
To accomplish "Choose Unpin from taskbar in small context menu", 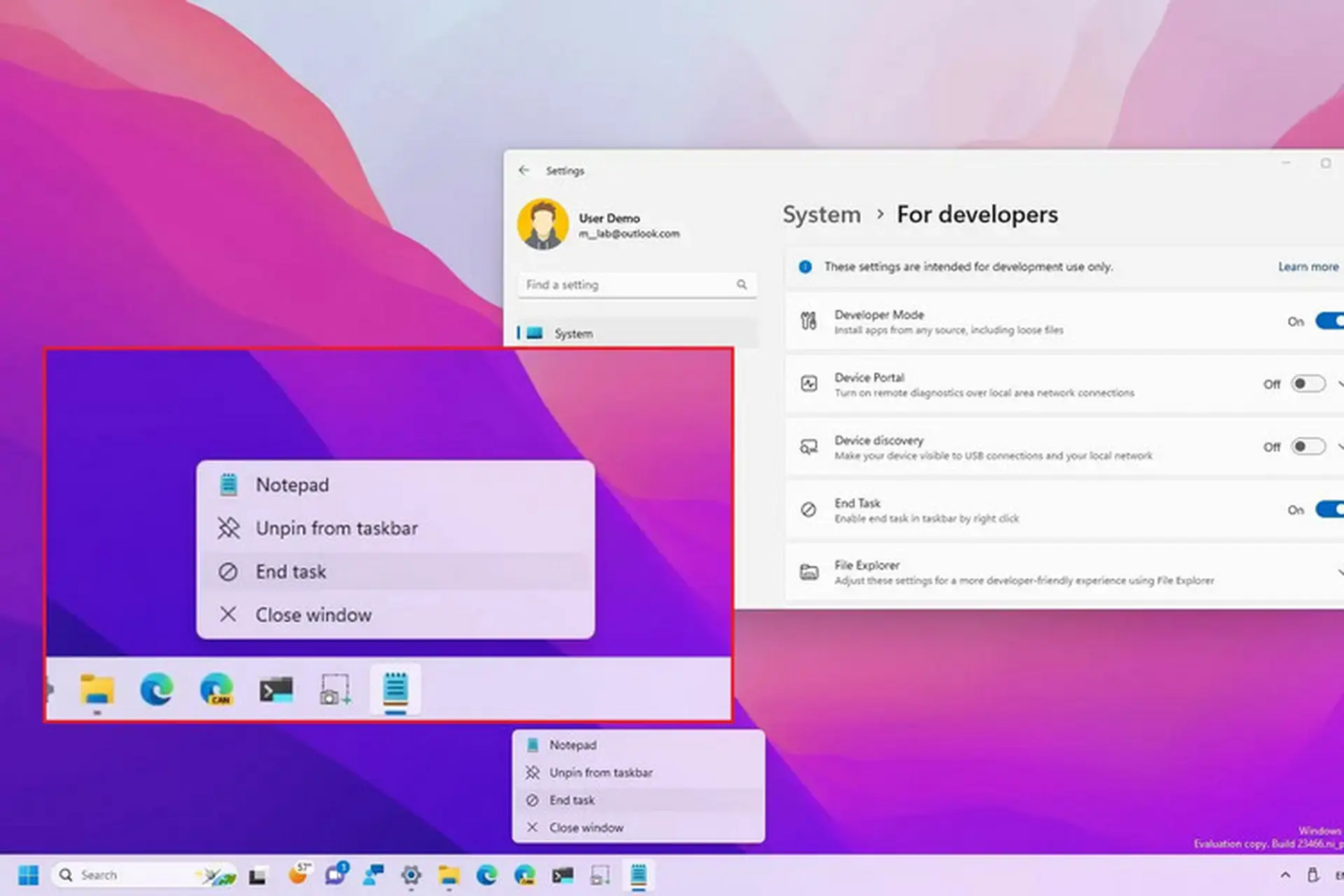I will point(638,772).
